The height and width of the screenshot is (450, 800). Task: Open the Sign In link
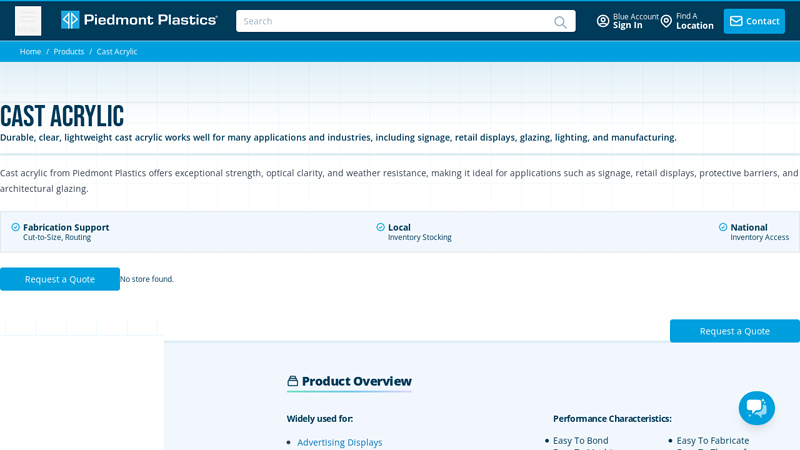pos(628,26)
